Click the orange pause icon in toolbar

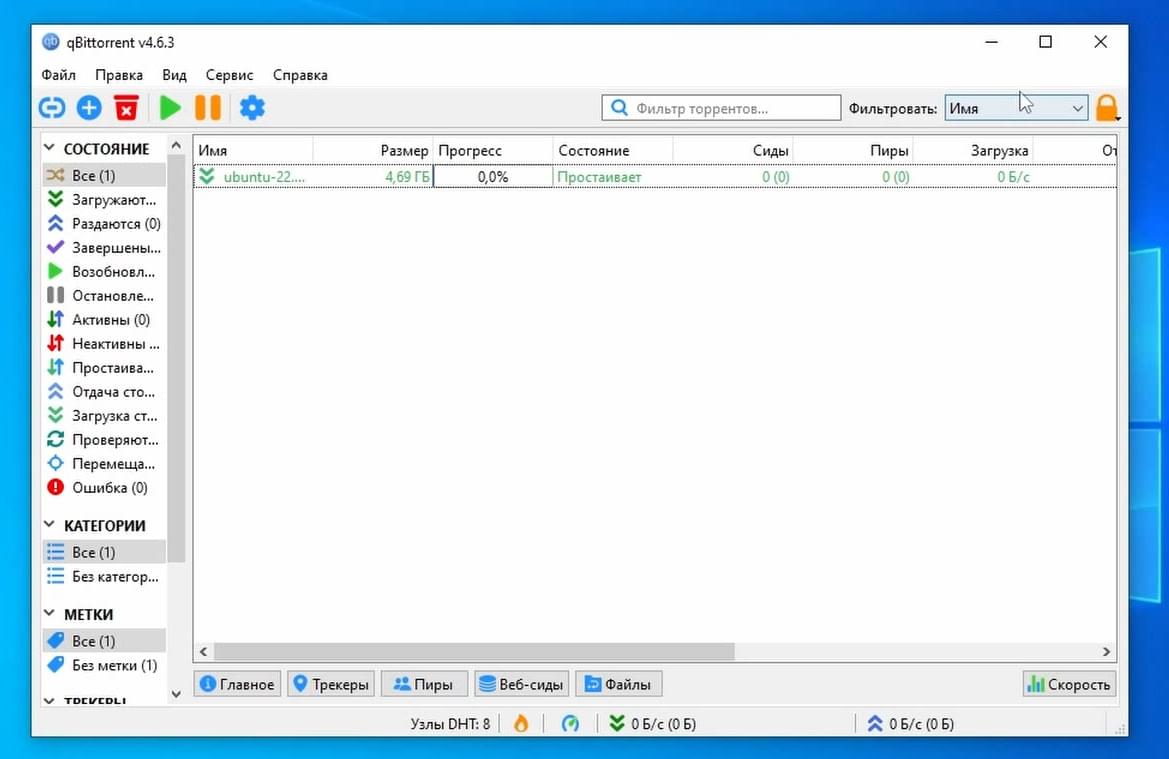click(207, 108)
